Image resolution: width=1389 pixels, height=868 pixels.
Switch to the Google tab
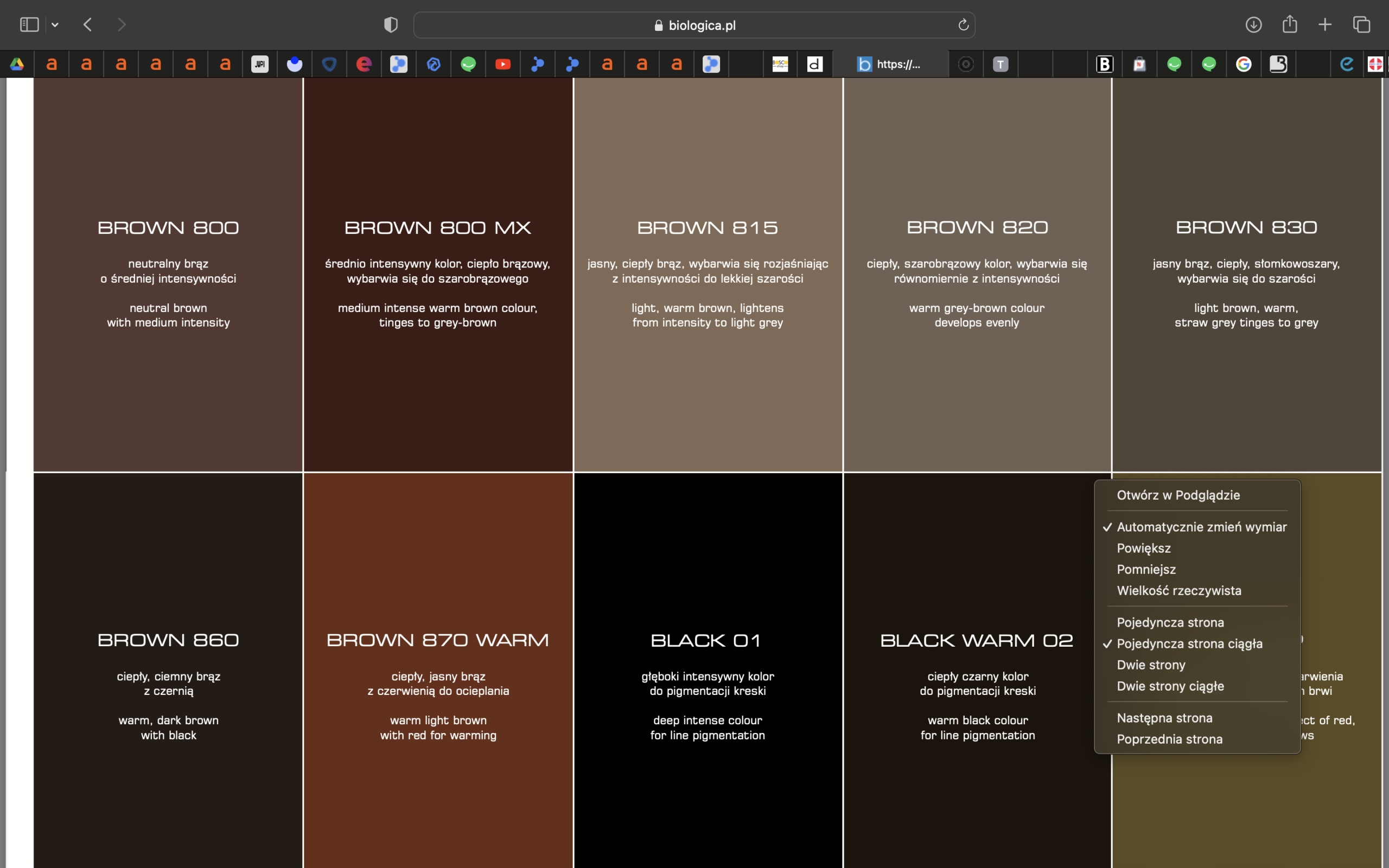(1243, 65)
